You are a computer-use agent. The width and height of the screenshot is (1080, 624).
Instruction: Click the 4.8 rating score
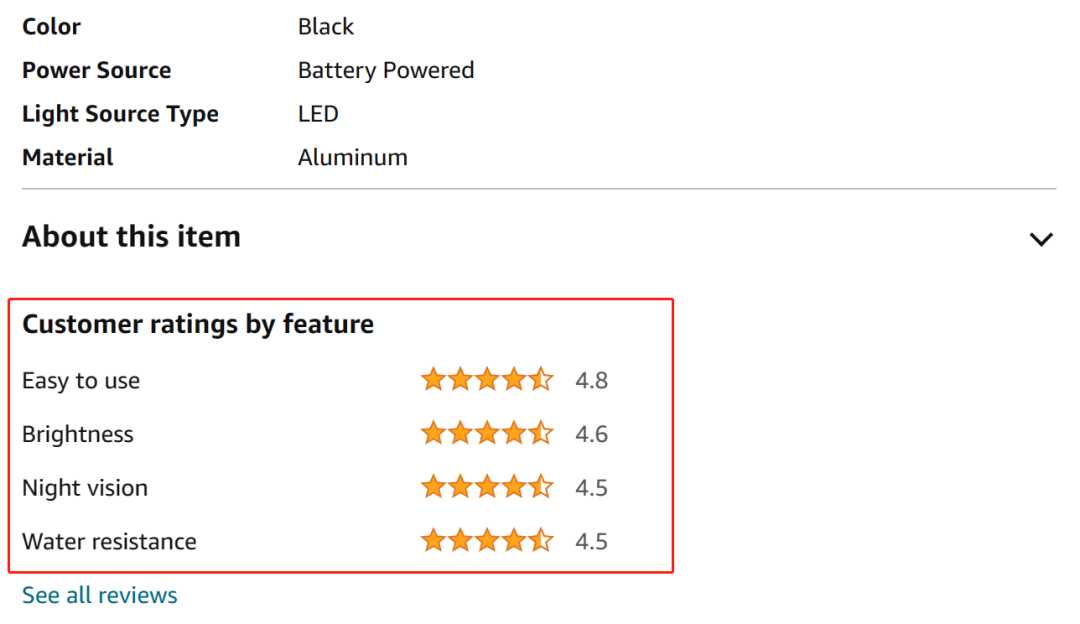592,380
